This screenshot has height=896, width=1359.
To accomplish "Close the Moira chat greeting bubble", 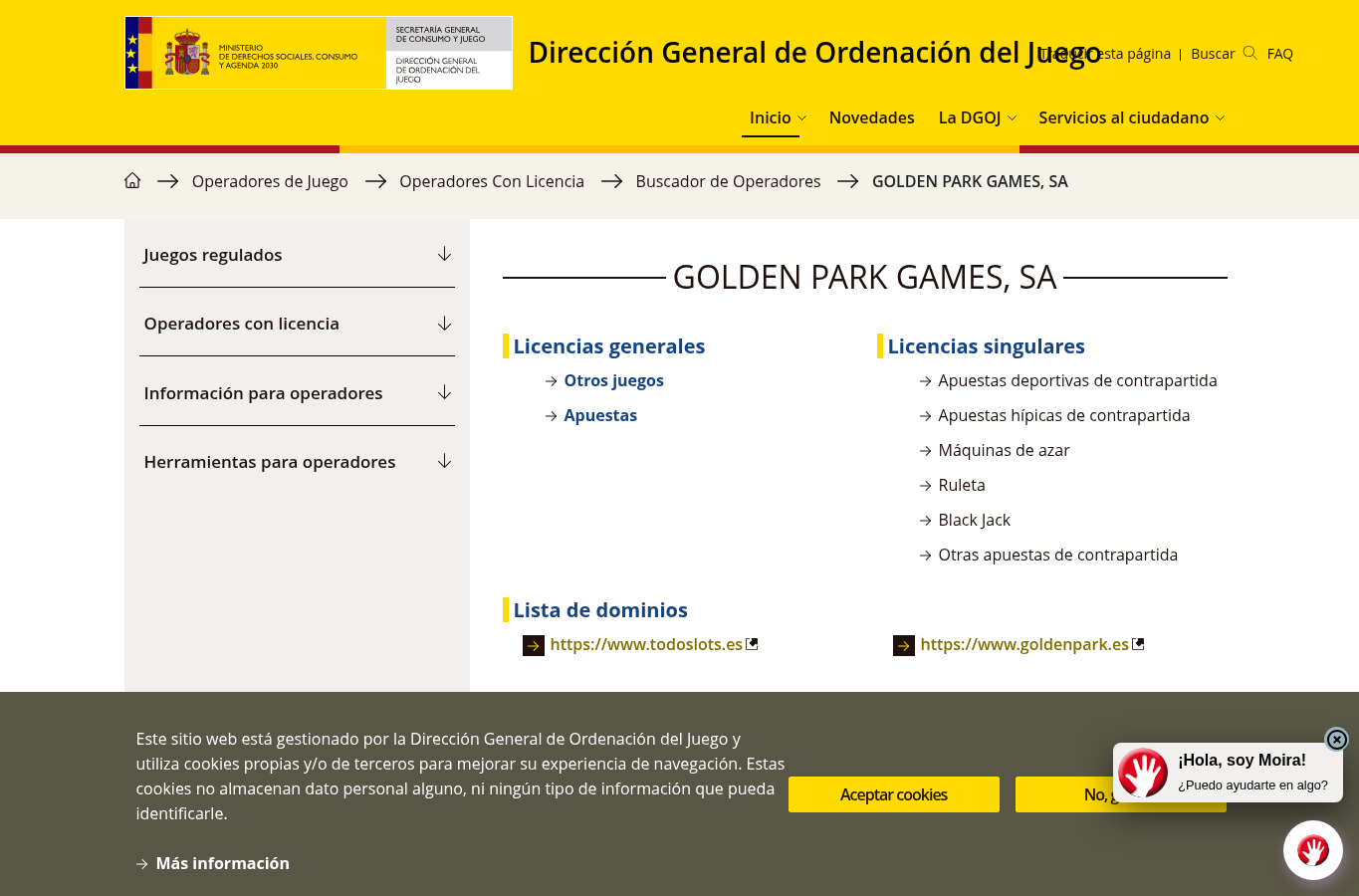I will pos(1336,739).
